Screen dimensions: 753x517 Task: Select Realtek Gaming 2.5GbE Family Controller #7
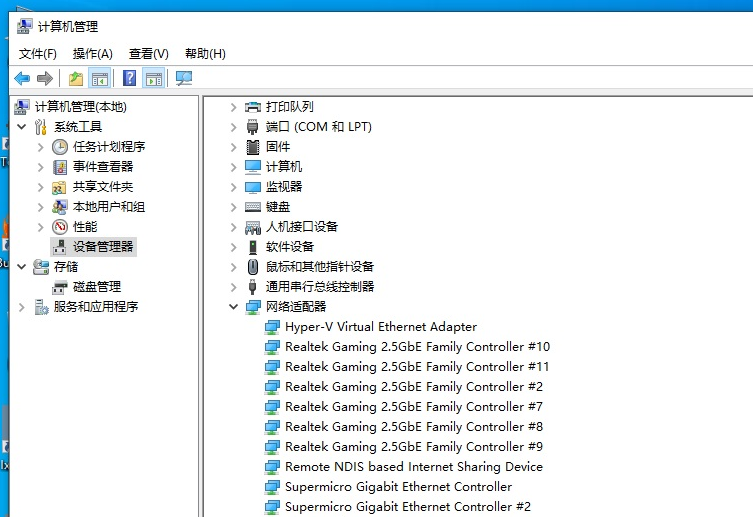(x=413, y=407)
